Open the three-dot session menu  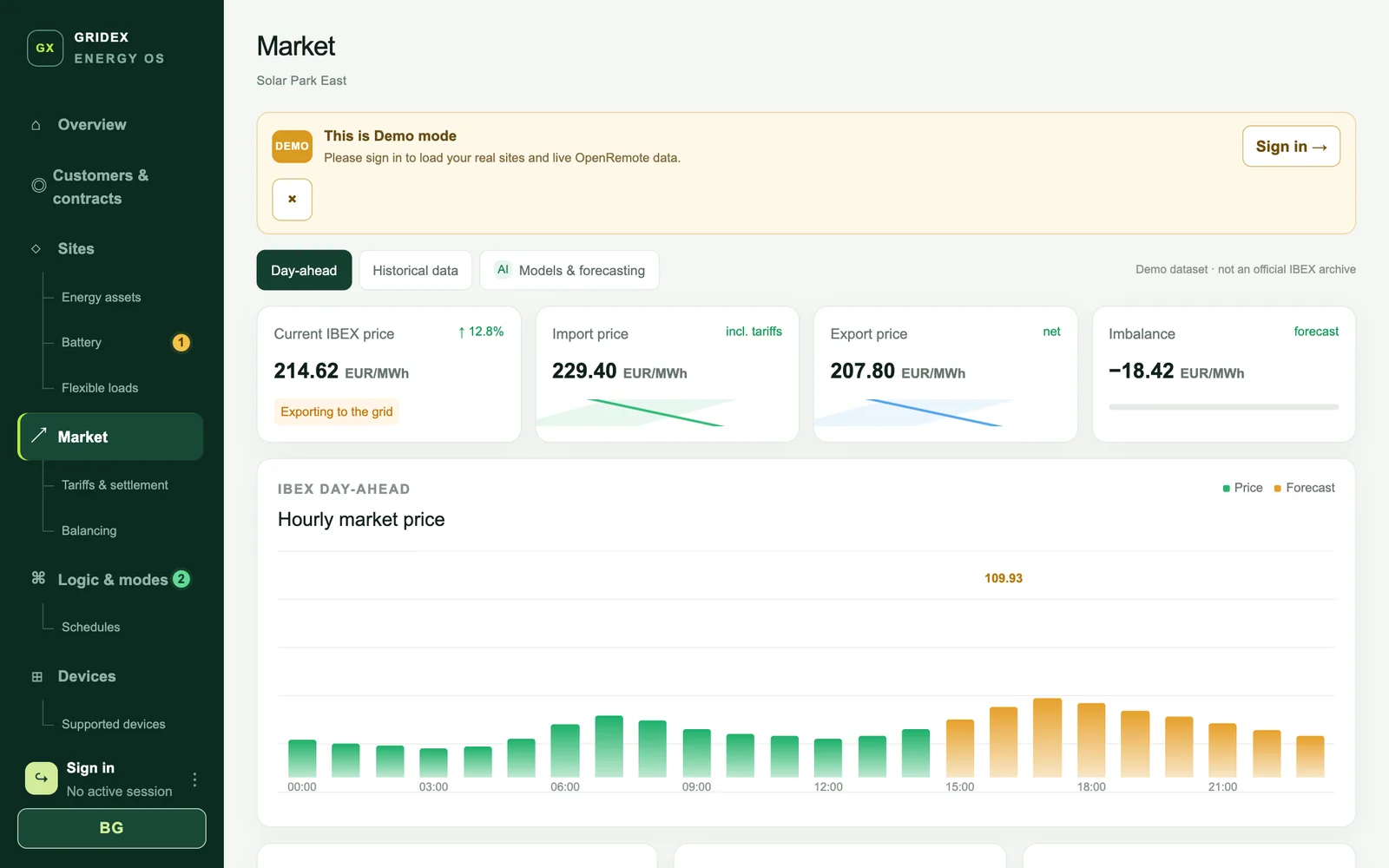click(x=194, y=779)
